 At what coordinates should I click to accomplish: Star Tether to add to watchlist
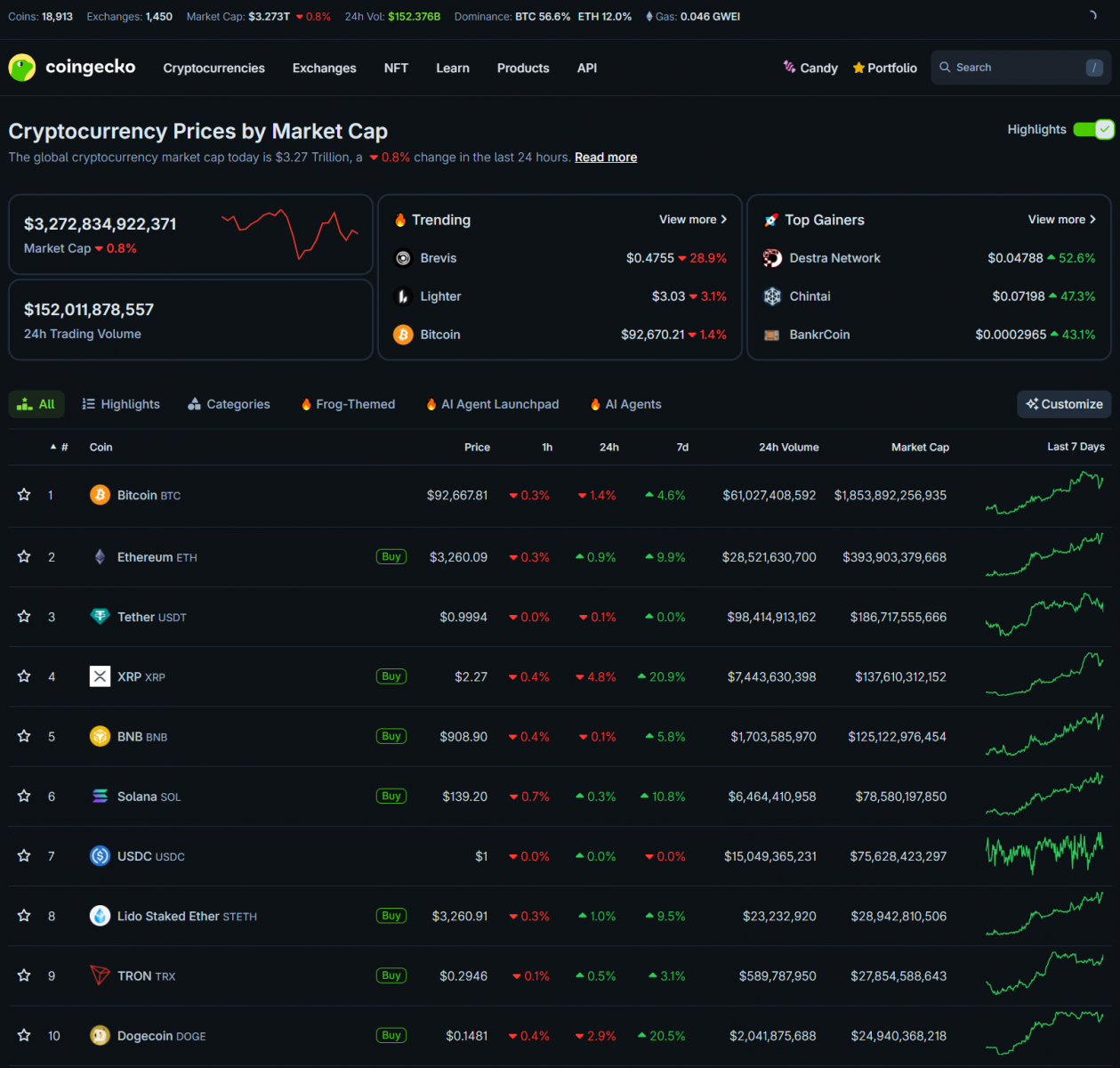pos(24,617)
